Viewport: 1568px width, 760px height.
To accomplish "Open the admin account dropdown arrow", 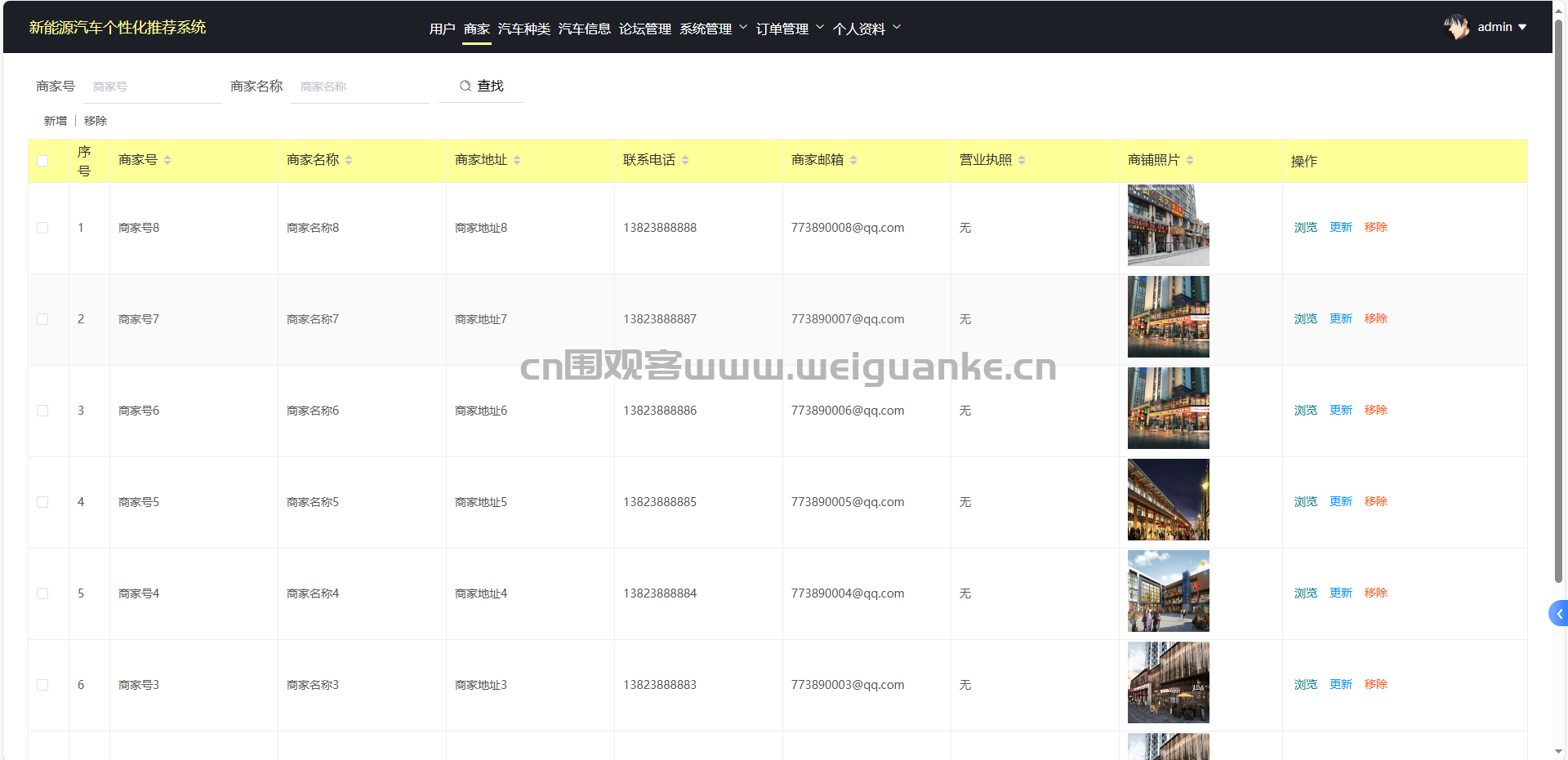I will click(x=1522, y=27).
